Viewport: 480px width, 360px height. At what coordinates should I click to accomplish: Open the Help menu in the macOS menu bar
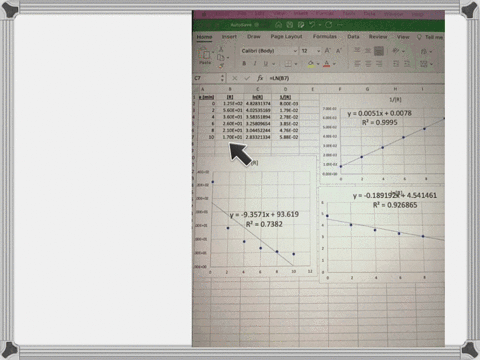(418, 14)
